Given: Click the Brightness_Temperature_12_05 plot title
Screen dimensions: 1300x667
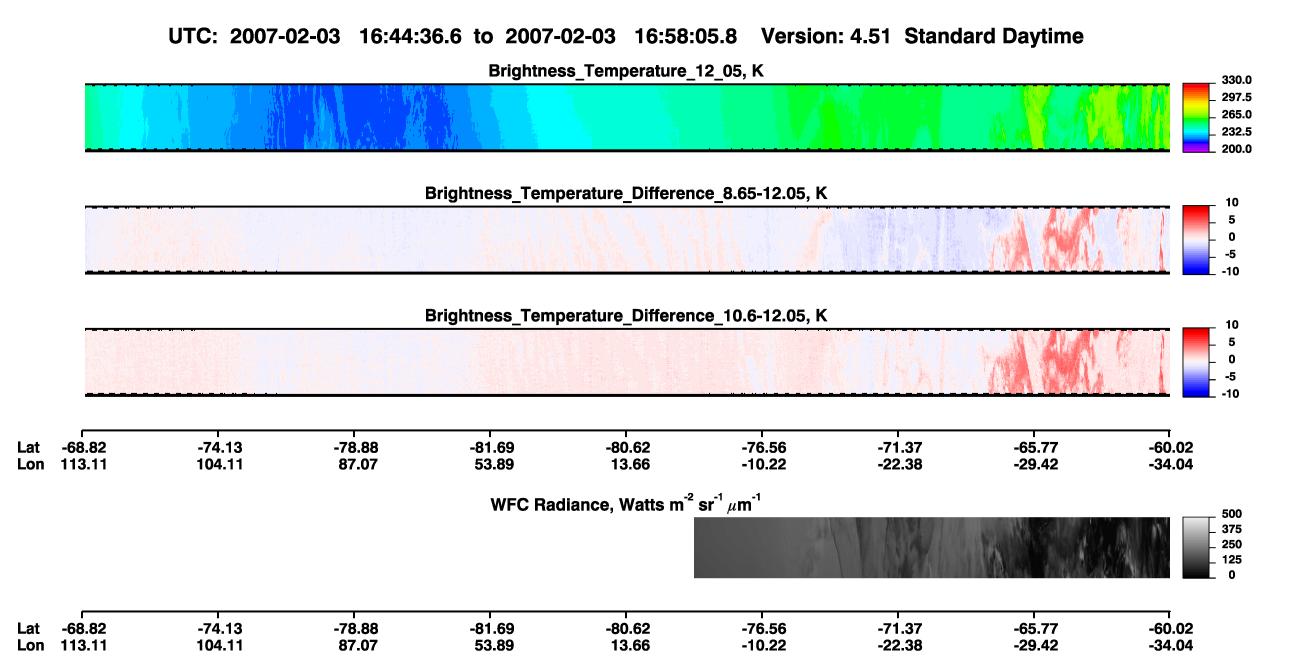Looking at the screenshot, I should [627, 71].
